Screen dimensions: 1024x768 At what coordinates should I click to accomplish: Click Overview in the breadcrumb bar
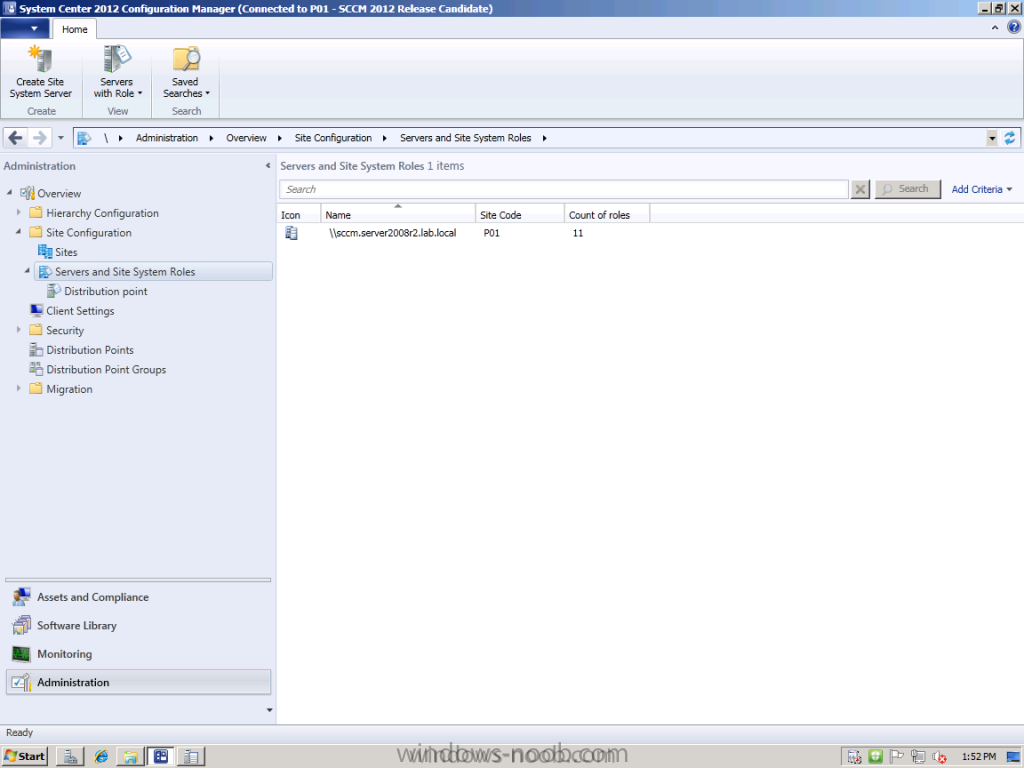coord(246,138)
